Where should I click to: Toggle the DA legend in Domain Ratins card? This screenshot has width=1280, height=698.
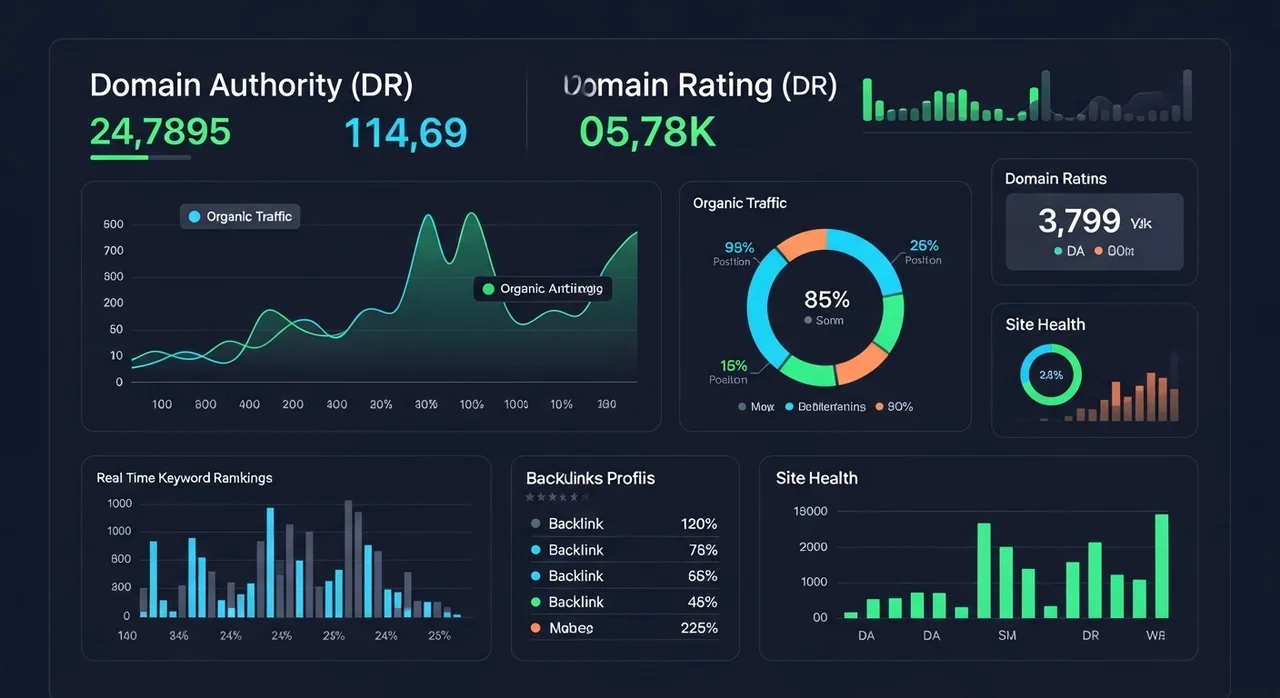click(1069, 252)
